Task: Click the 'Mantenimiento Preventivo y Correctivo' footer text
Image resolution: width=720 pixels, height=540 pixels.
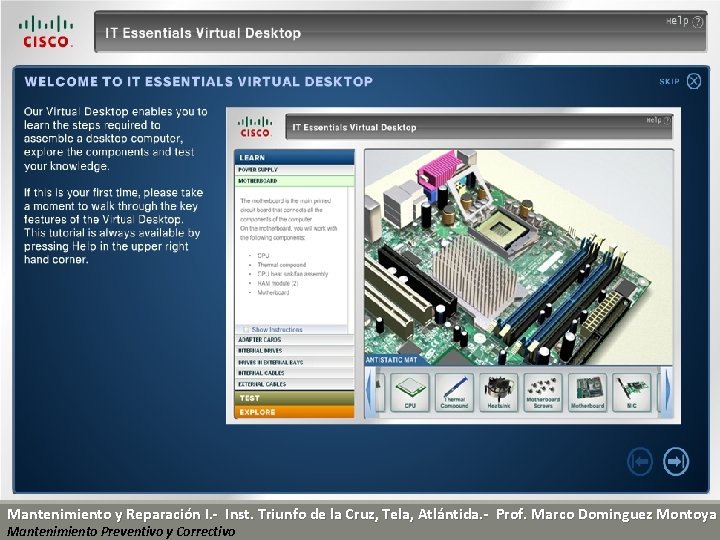Action: (121, 531)
